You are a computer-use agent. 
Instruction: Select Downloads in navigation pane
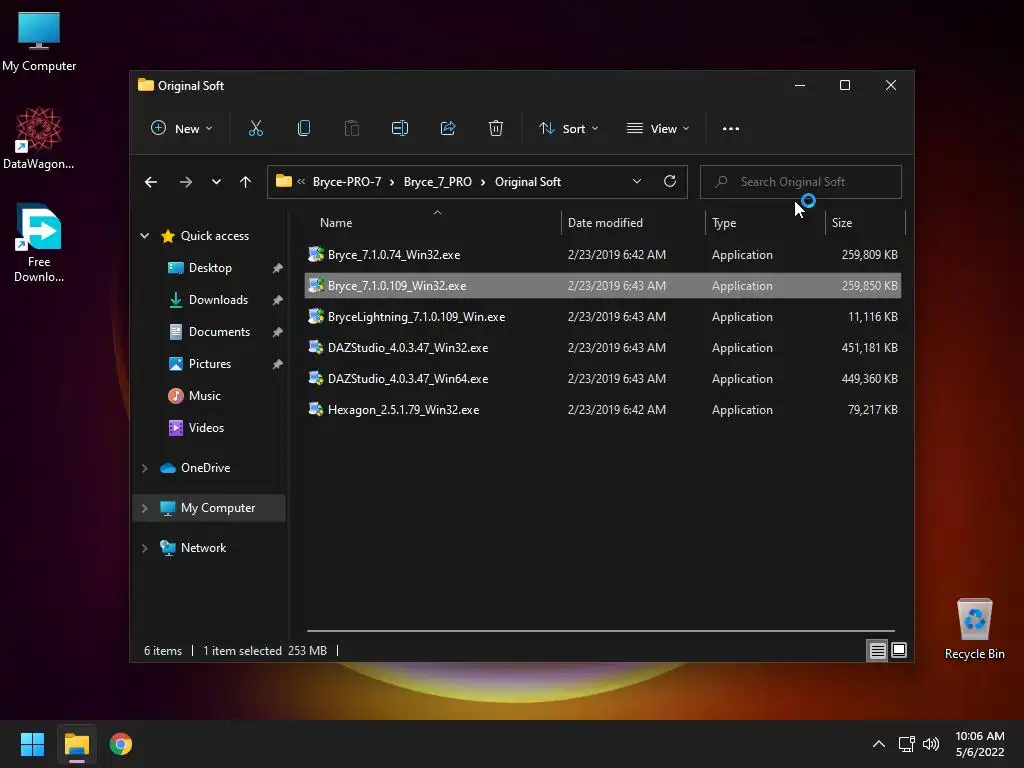(218, 300)
